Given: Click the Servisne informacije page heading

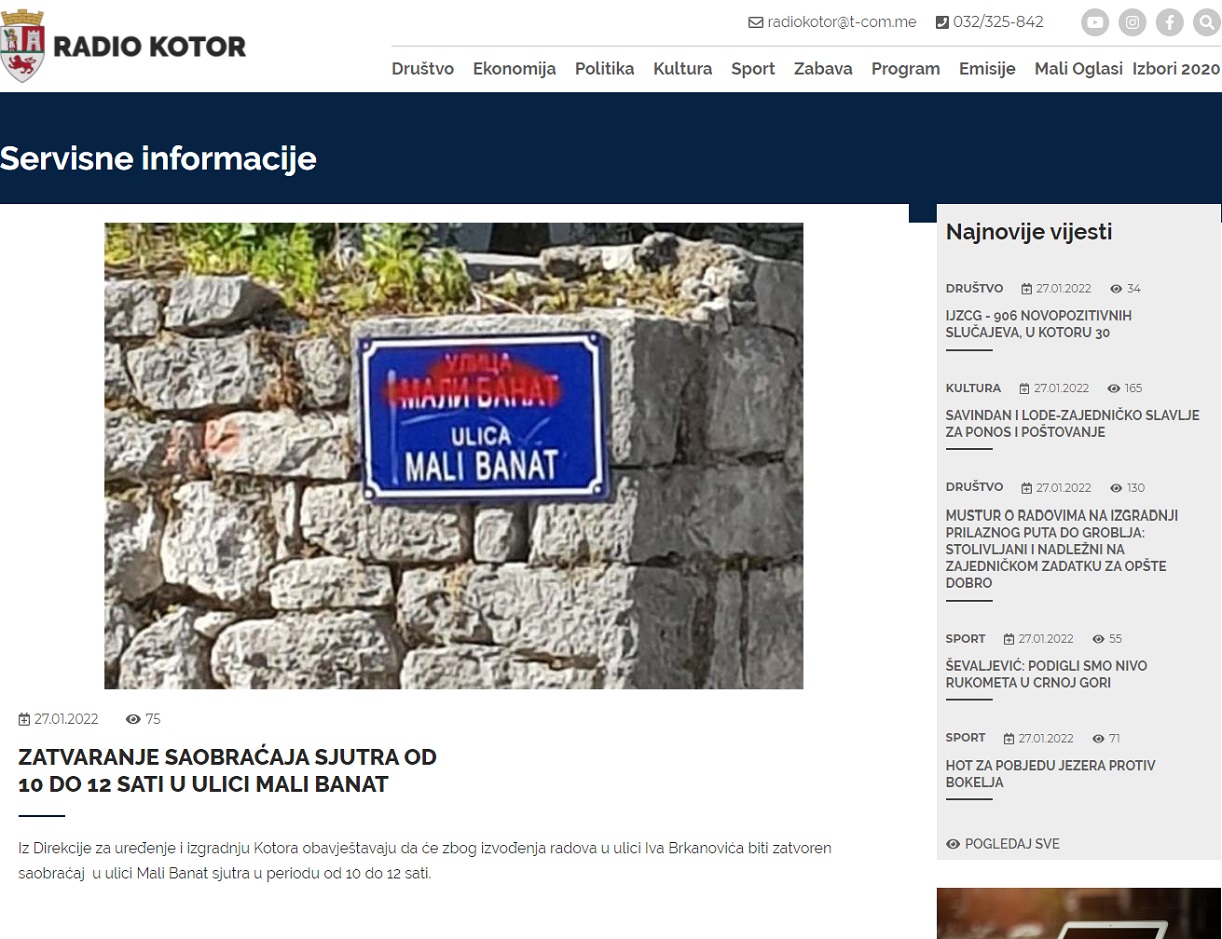Looking at the screenshot, I should (158, 158).
